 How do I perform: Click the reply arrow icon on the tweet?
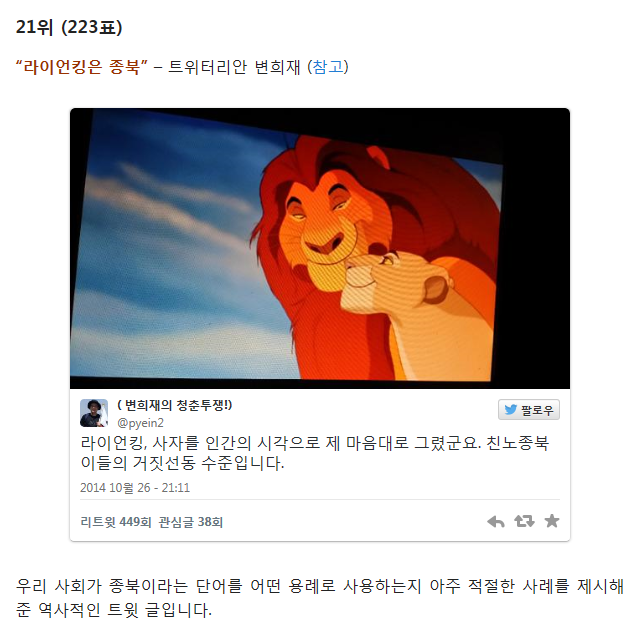coord(495,521)
